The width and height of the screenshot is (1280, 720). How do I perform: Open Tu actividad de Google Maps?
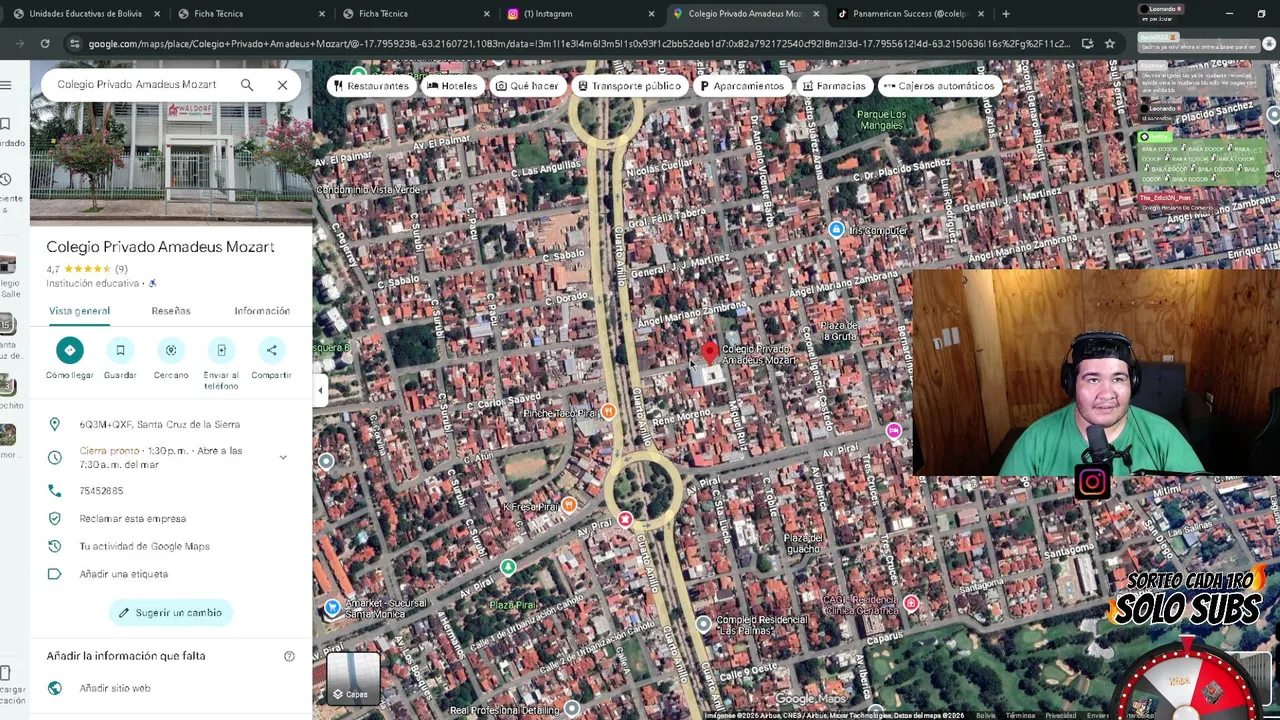click(144, 546)
